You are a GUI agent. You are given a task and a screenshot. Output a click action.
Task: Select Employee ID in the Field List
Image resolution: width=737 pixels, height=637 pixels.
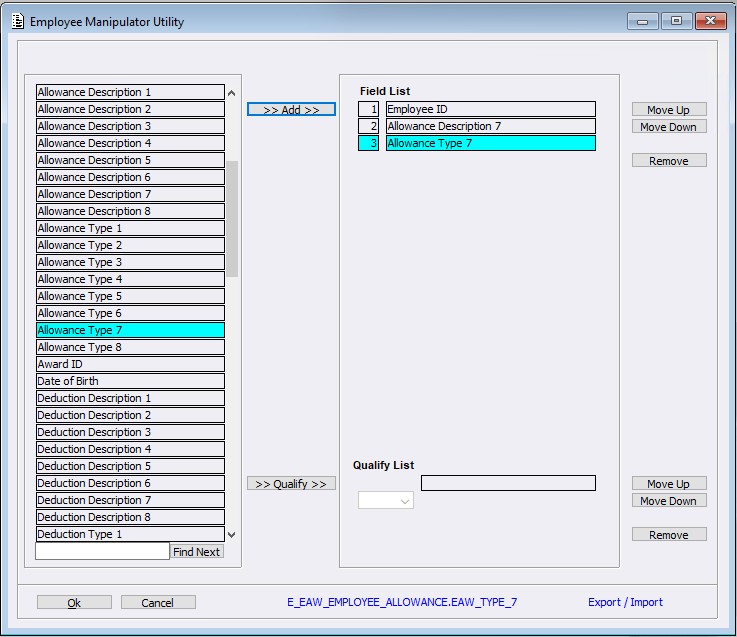[490, 109]
